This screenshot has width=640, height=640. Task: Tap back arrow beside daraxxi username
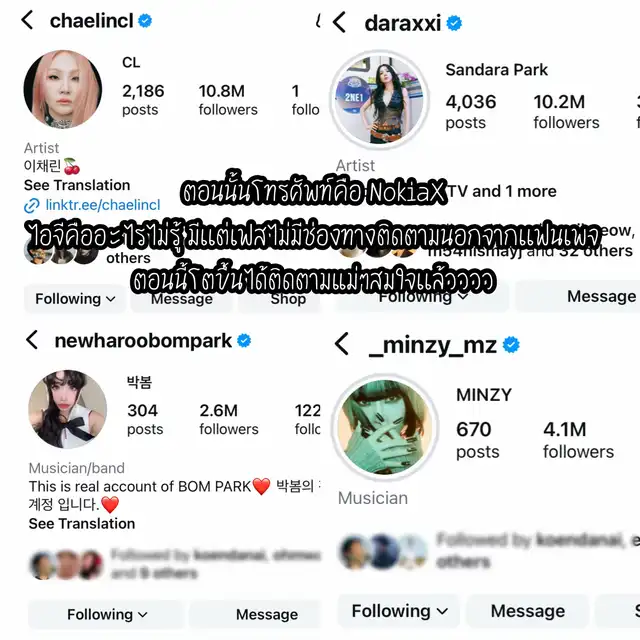339,22
